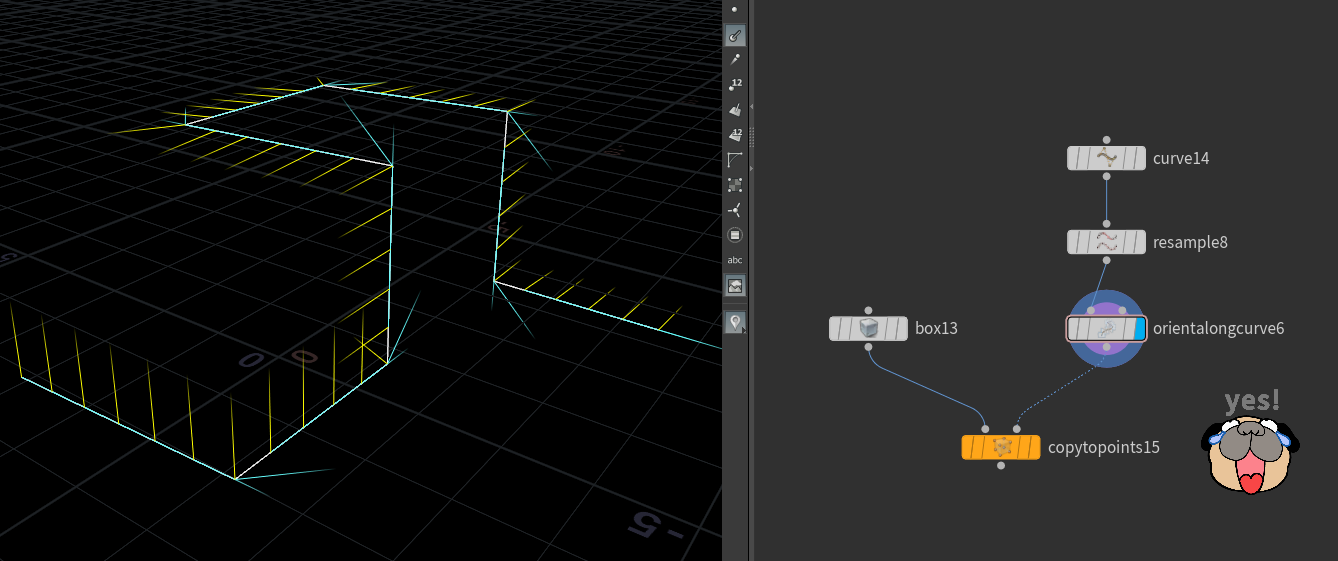The height and width of the screenshot is (561, 1338).
Task: Click the second input connector of copytopoints15
Action: (x=1016, y=428)
